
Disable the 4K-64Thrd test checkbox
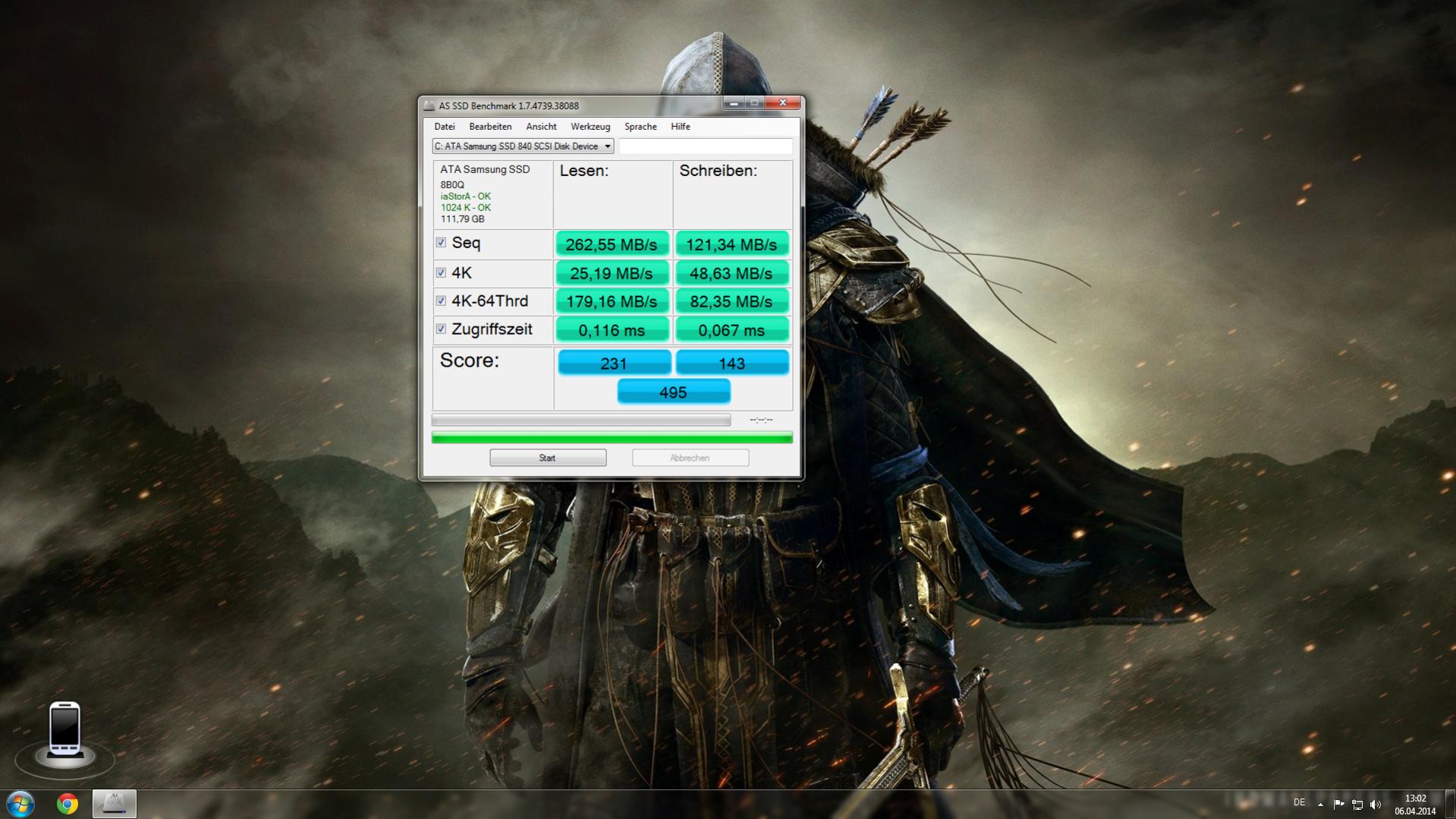click(441, 301)
